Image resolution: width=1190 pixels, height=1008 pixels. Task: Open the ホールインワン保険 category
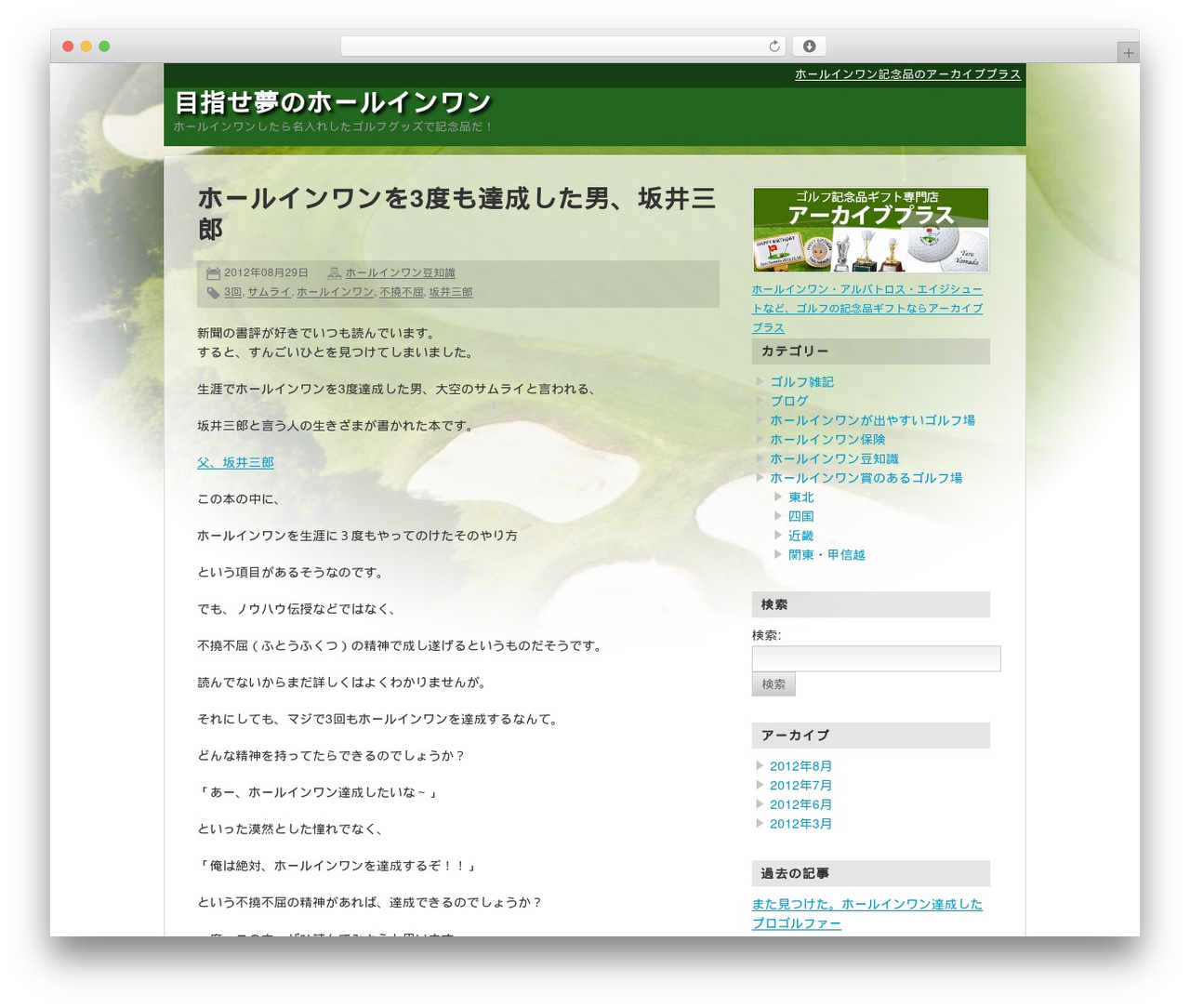(827, 440)
